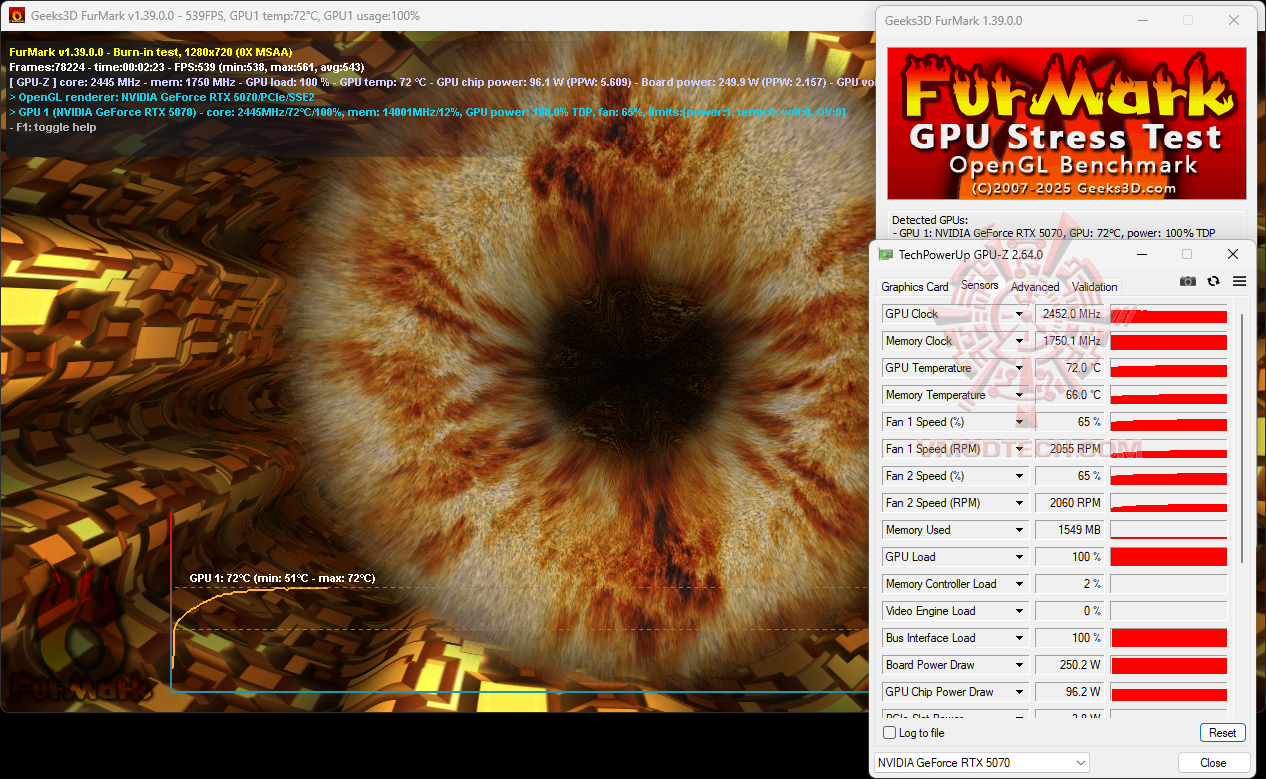Screen dimensions: 1266x779
Task: Open the NVIDIA GeForce RTX 5070 selector
Action: 982,763
